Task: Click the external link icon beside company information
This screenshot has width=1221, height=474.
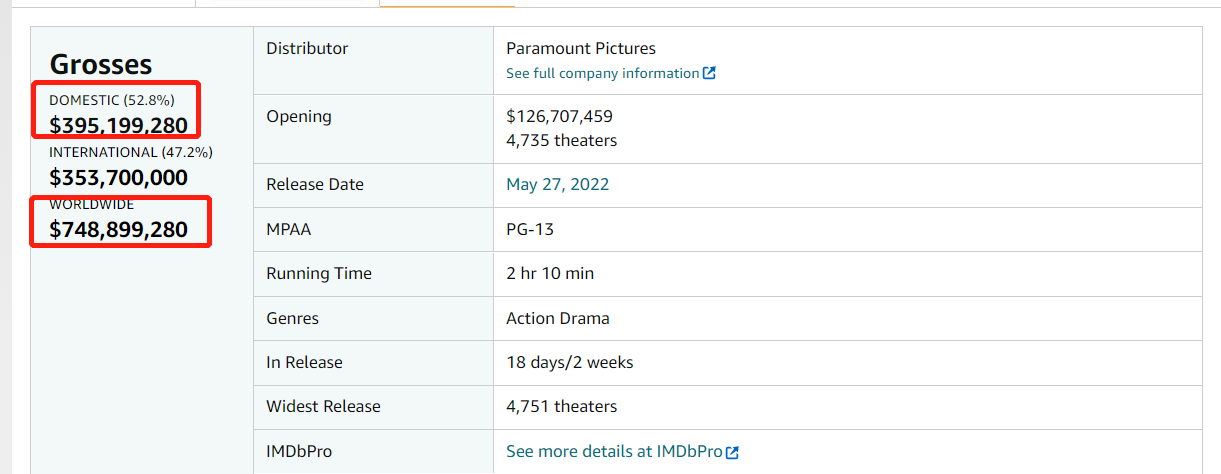Action: [x=709, y=73]
